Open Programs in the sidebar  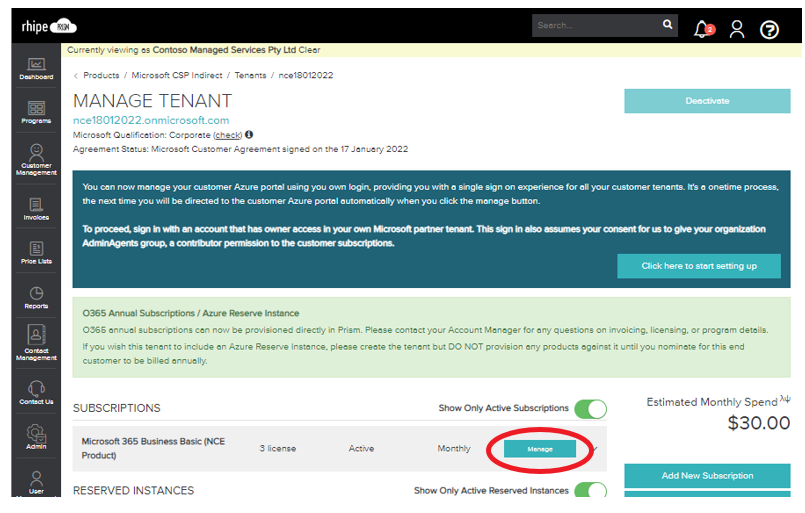point(36,112)
